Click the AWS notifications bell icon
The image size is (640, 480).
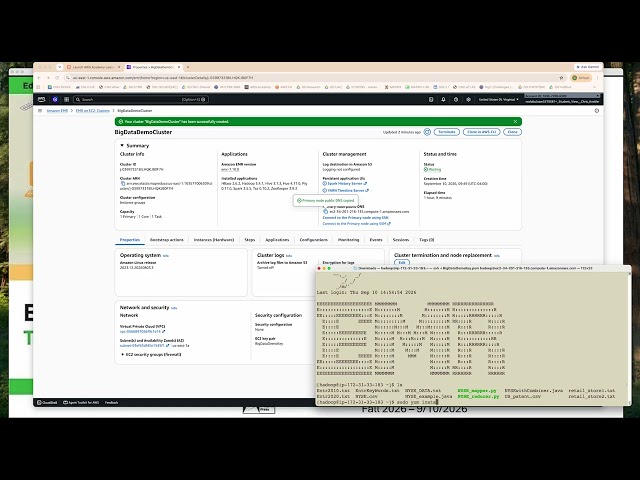(x=443, y=99)
